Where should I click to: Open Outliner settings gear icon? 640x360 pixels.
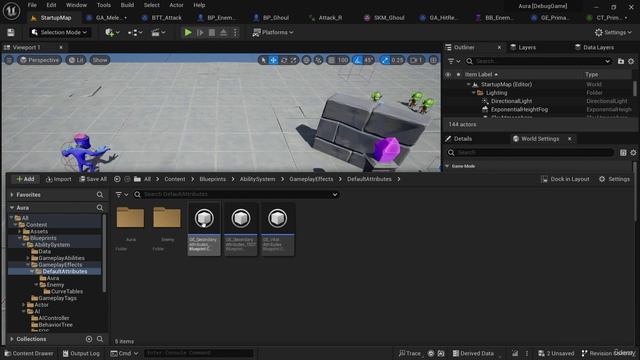coord(631,61)
